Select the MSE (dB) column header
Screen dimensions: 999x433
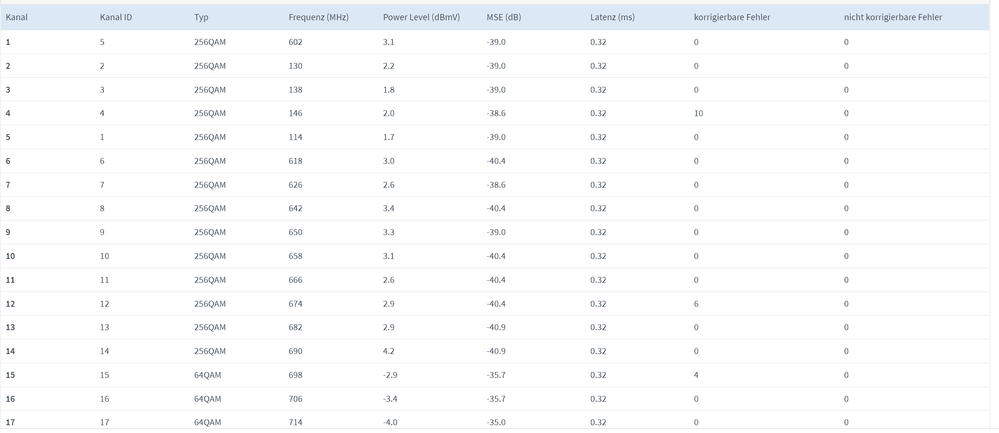pos(504,18)
